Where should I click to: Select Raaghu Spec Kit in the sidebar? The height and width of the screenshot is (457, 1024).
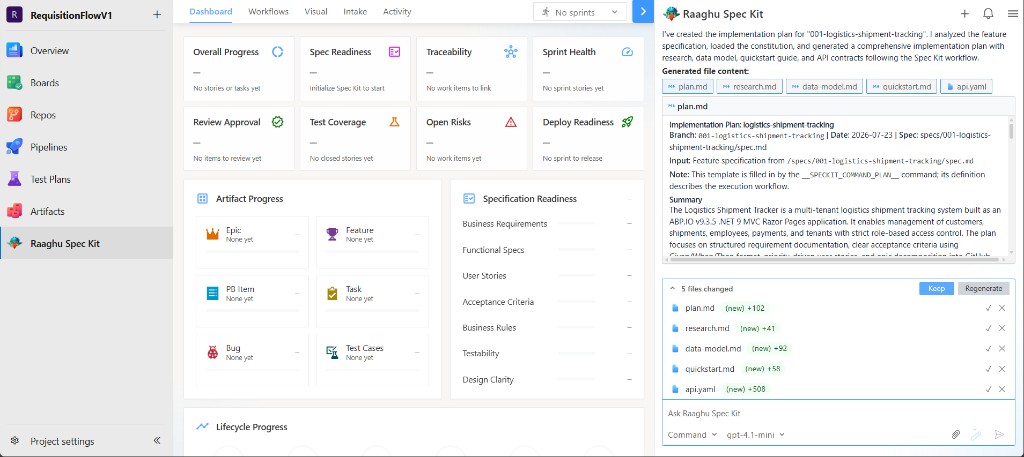(x=86, y=244)
